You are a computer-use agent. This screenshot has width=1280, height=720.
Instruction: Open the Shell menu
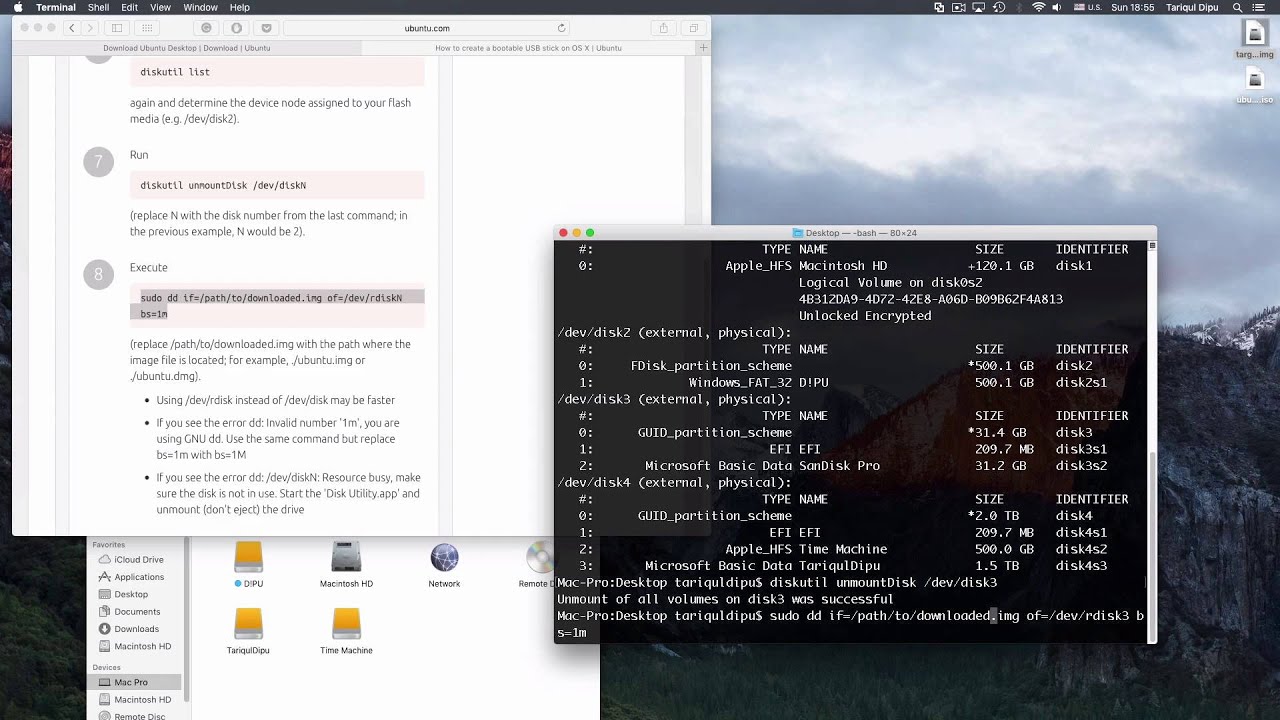(x=98, y=7)
